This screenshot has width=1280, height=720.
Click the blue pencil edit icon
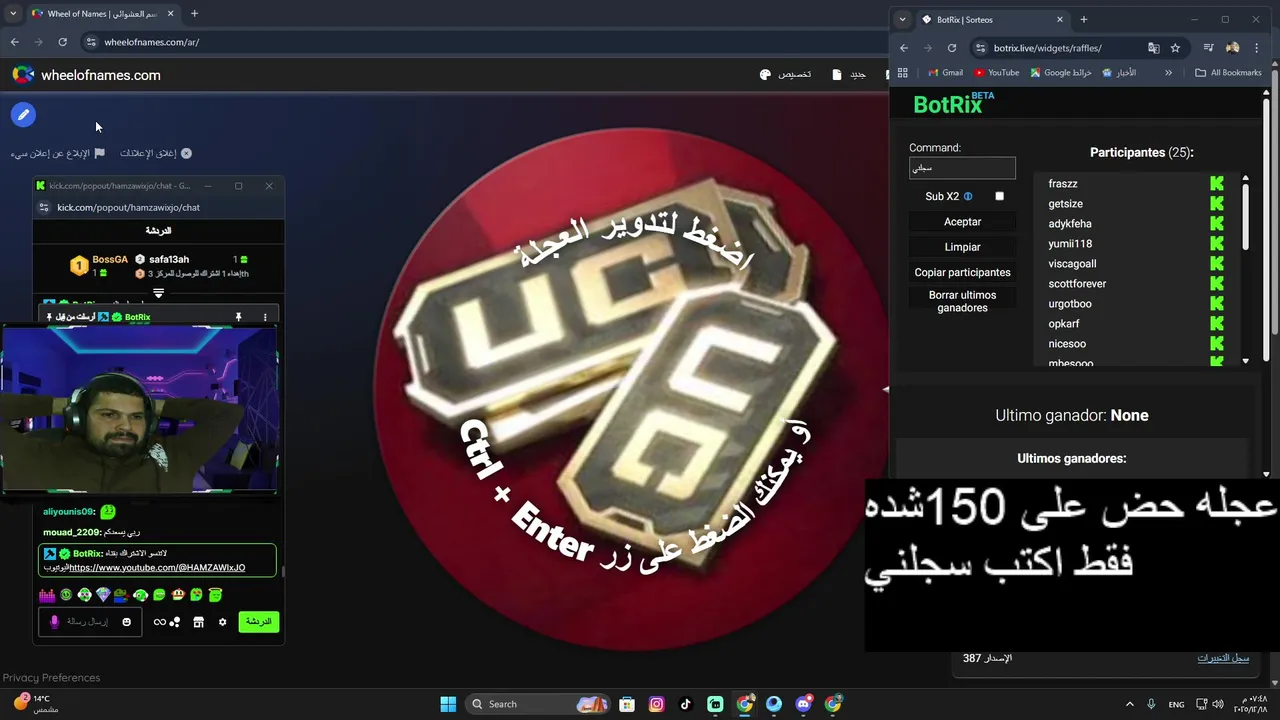click(x=23, y=115)
